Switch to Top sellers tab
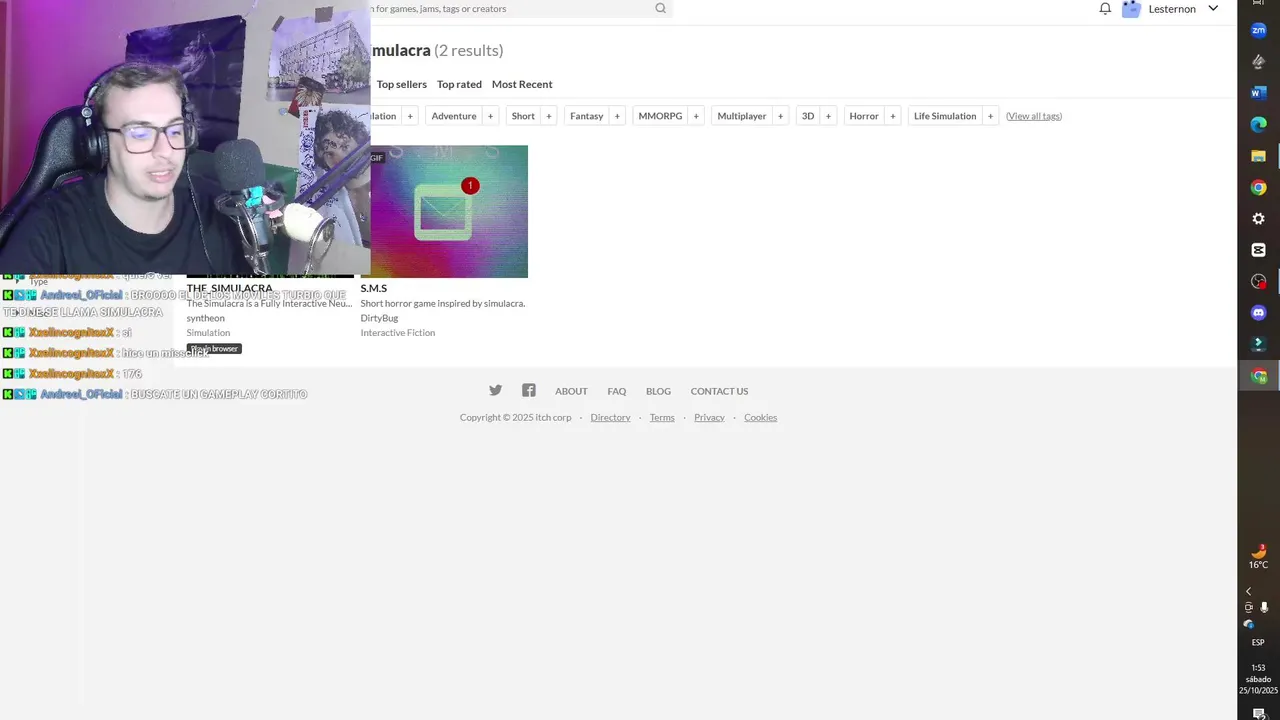The width and height of the screenshot is (1280, 720). click(402, 84)
